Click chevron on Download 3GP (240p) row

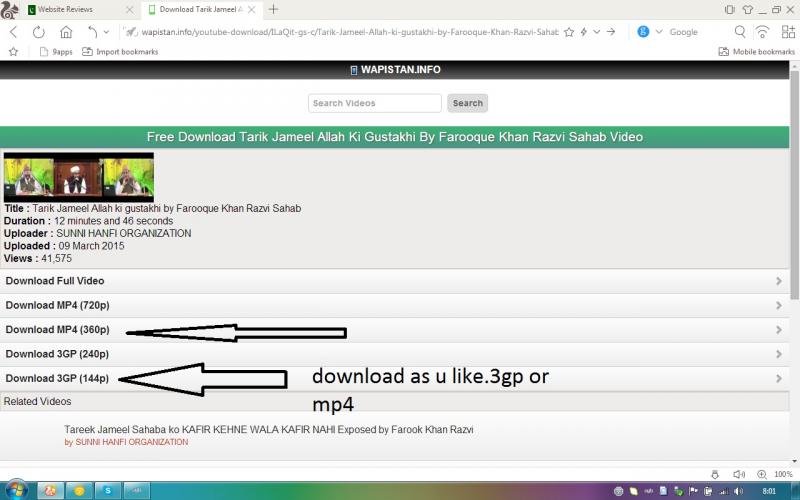pyautogui.click(x=779, y=354)
